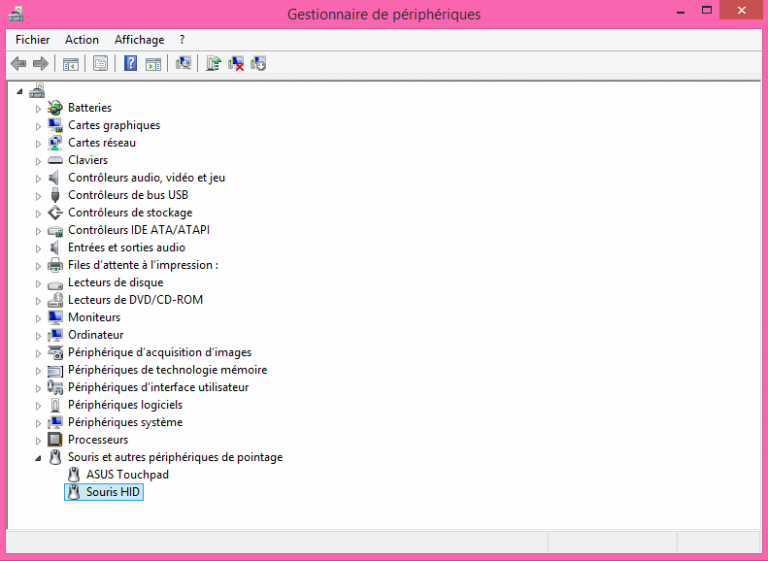This screenshot has height=561, width=768.
Task: Click the Update driver toolbar icon
Action: (x=213, y=64)
